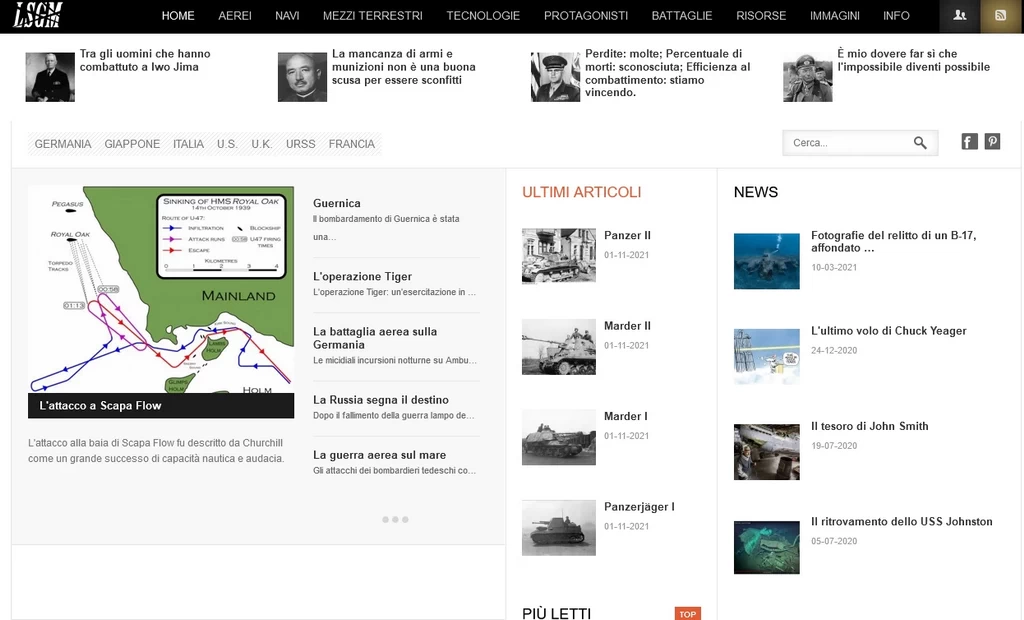Open the Marder II thumbnail

click(x=559, y=346)
